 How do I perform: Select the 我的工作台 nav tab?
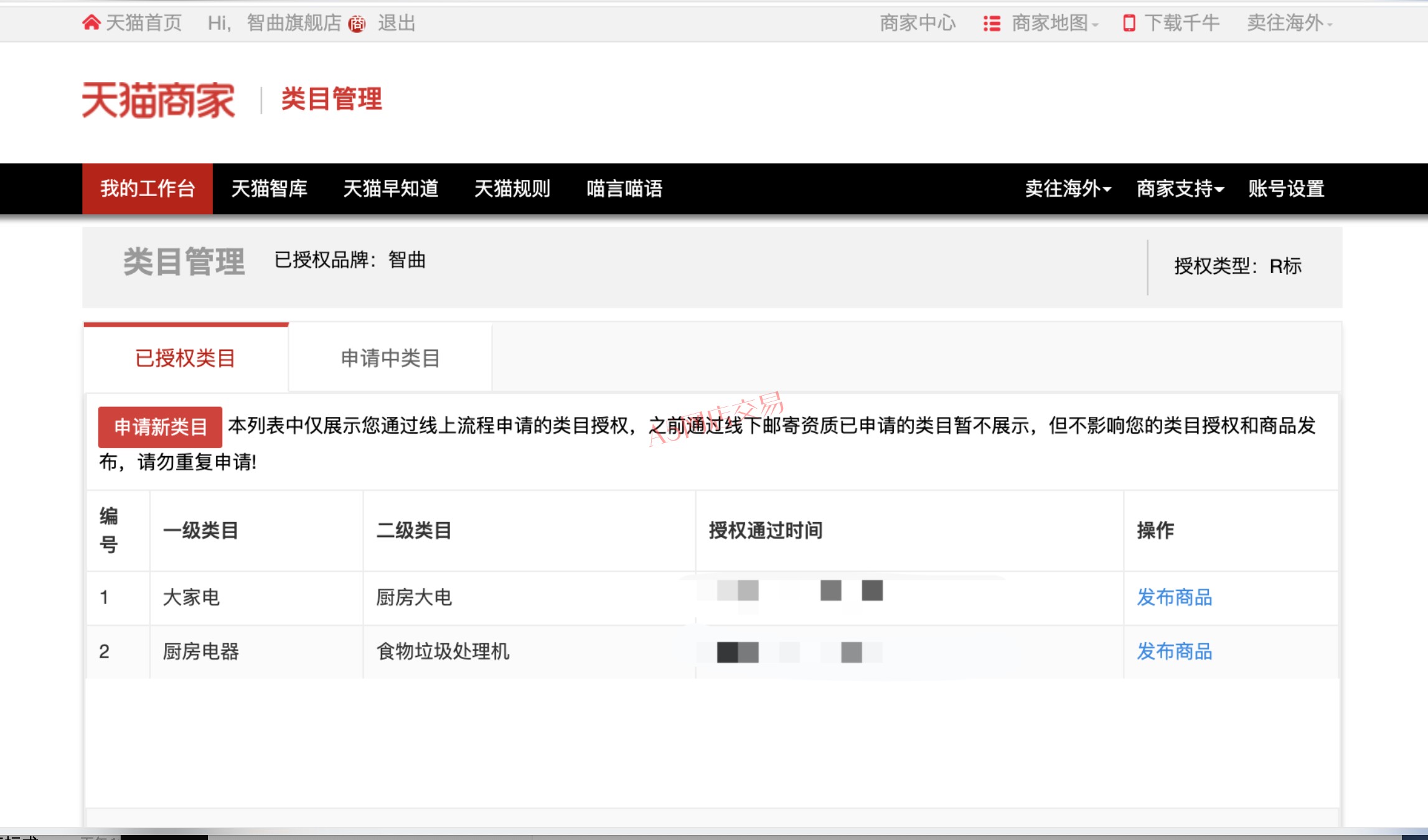[148, 189]
